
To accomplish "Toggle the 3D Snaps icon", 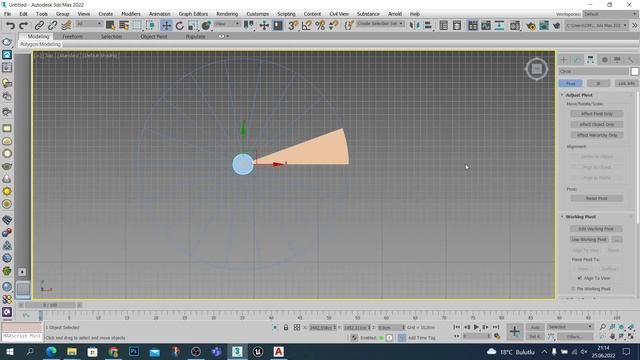I will 293,26.
